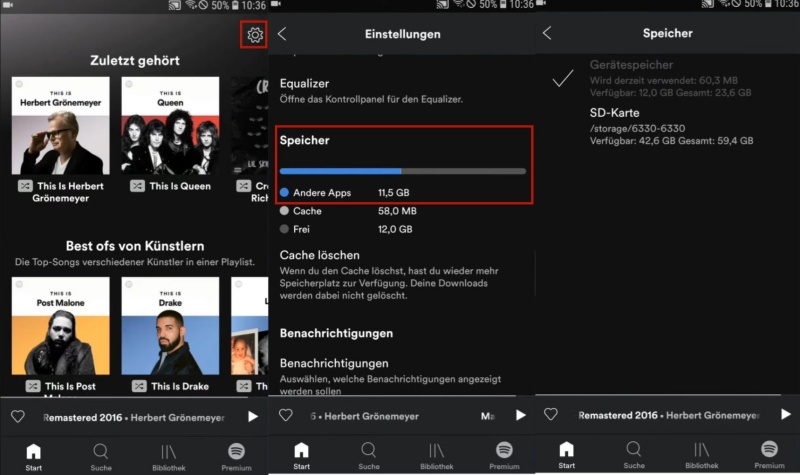The image size is (800, 475).
Task: Click the Speicher storage usage bar
Action: tap(402, 171)
